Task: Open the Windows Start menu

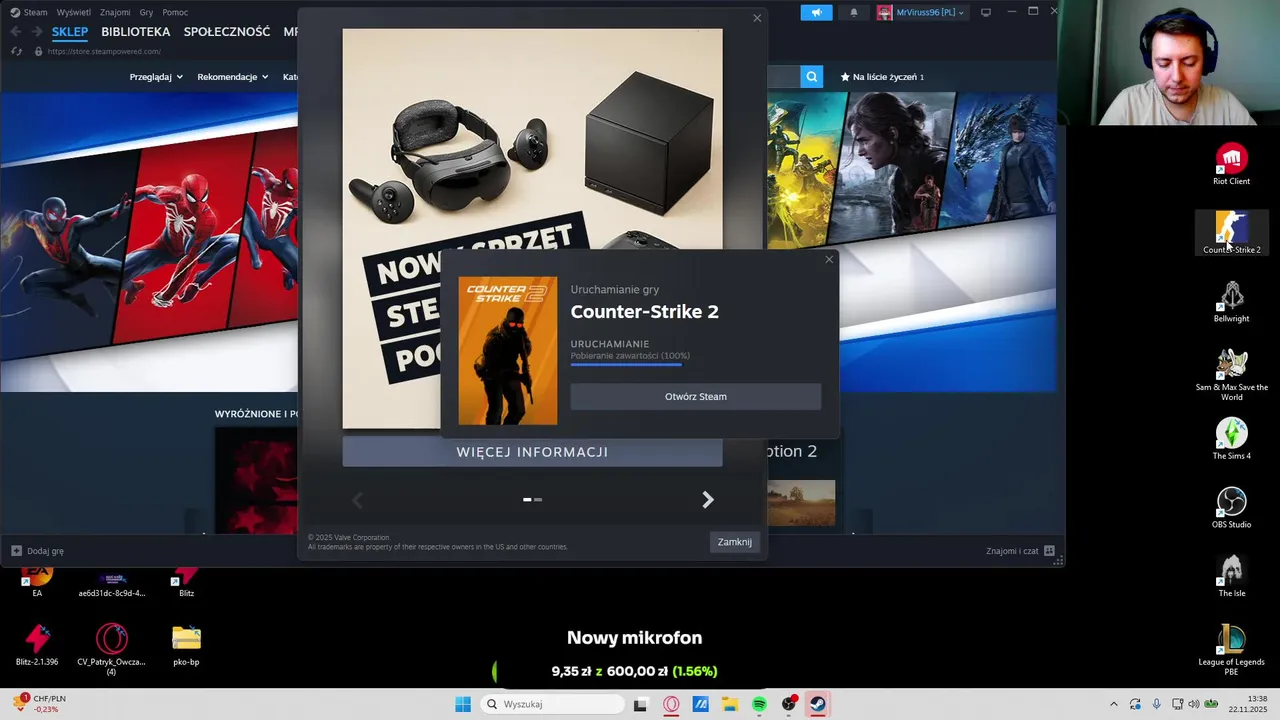Action: coord(463,704)
